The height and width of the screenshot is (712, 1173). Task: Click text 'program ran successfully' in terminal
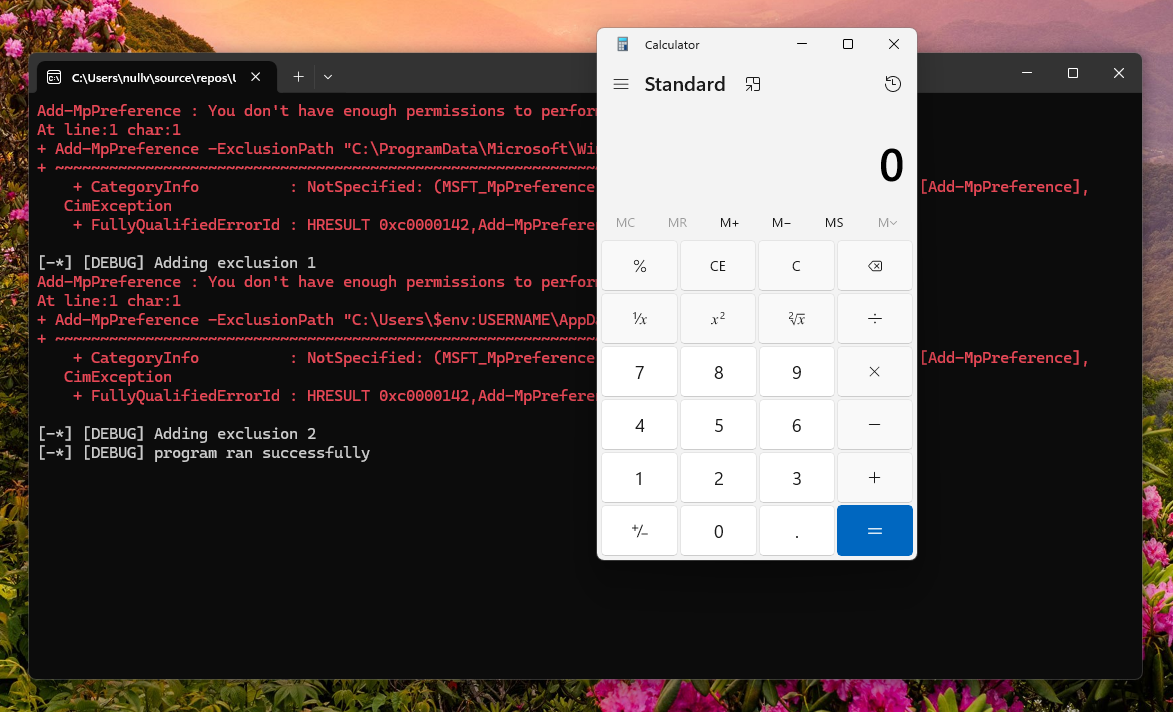coord(262,452)
